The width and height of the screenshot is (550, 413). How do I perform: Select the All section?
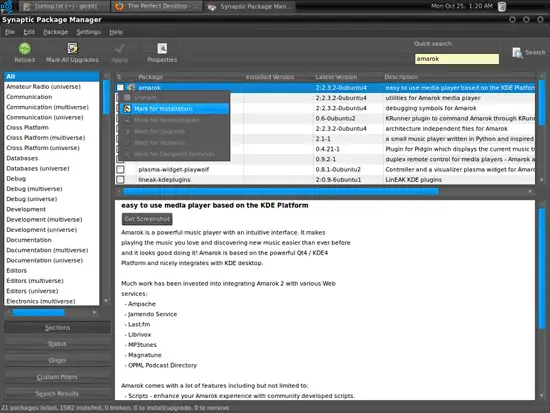pos(52,76)
